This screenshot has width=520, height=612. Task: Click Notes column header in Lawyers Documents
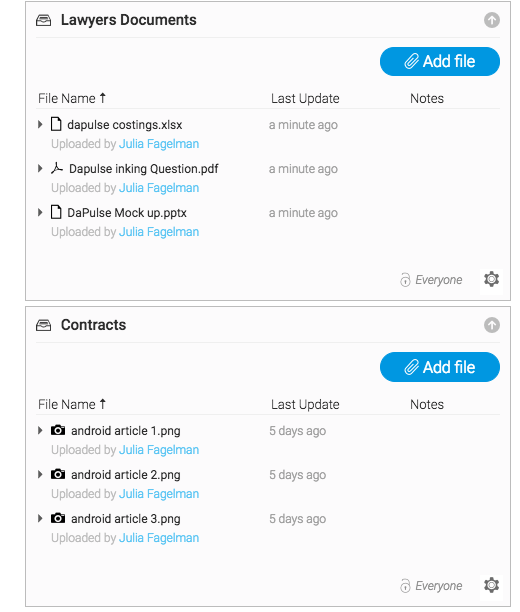(x=427, y=98)
